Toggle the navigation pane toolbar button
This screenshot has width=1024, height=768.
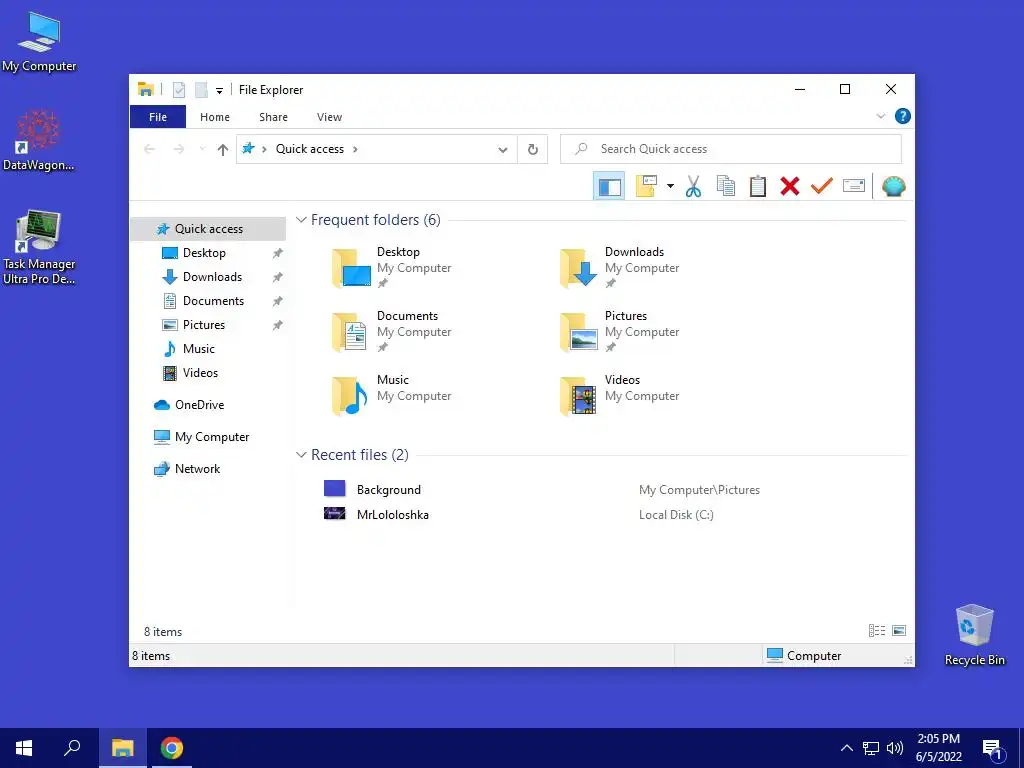point(609,187)
